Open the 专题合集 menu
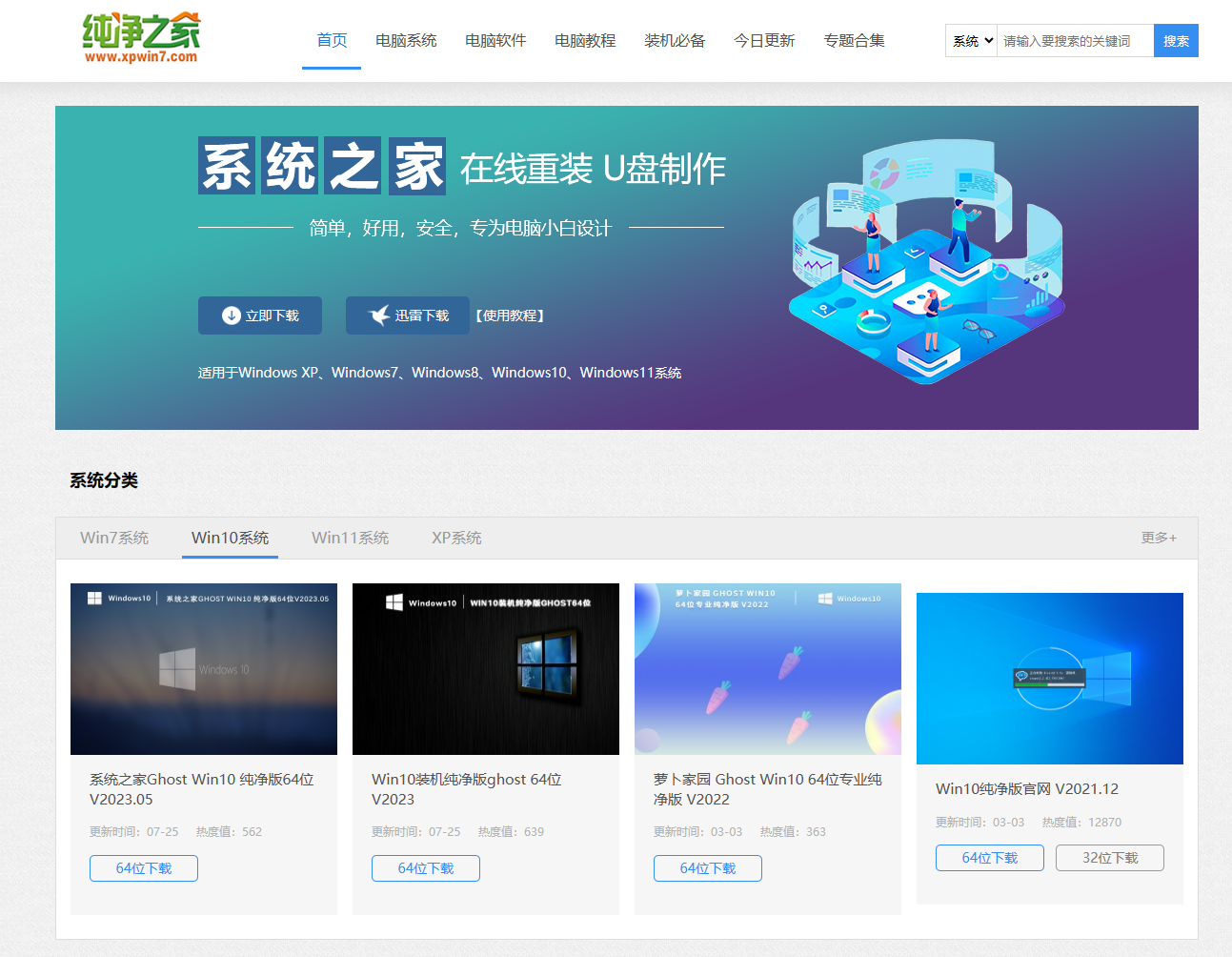 [x=854, y=40]
